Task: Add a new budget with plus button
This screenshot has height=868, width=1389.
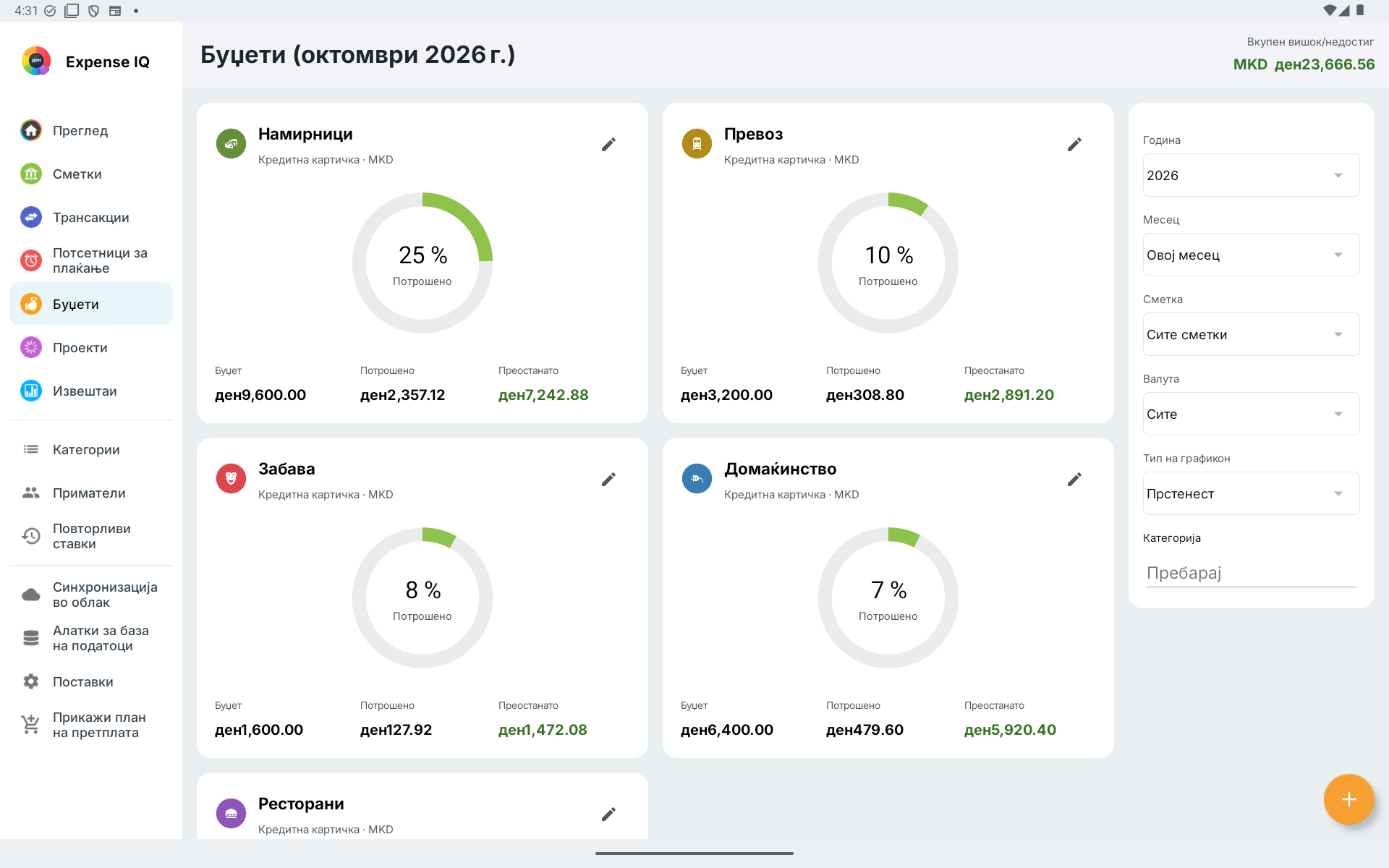Action: (x=1348, y=799)
